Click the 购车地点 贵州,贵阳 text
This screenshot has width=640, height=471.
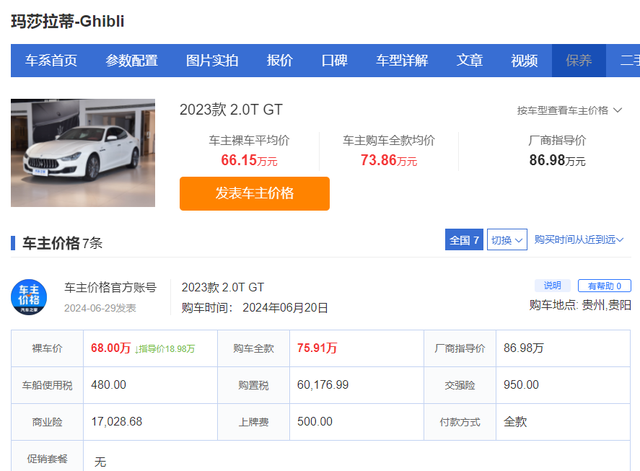coord(580,305)
